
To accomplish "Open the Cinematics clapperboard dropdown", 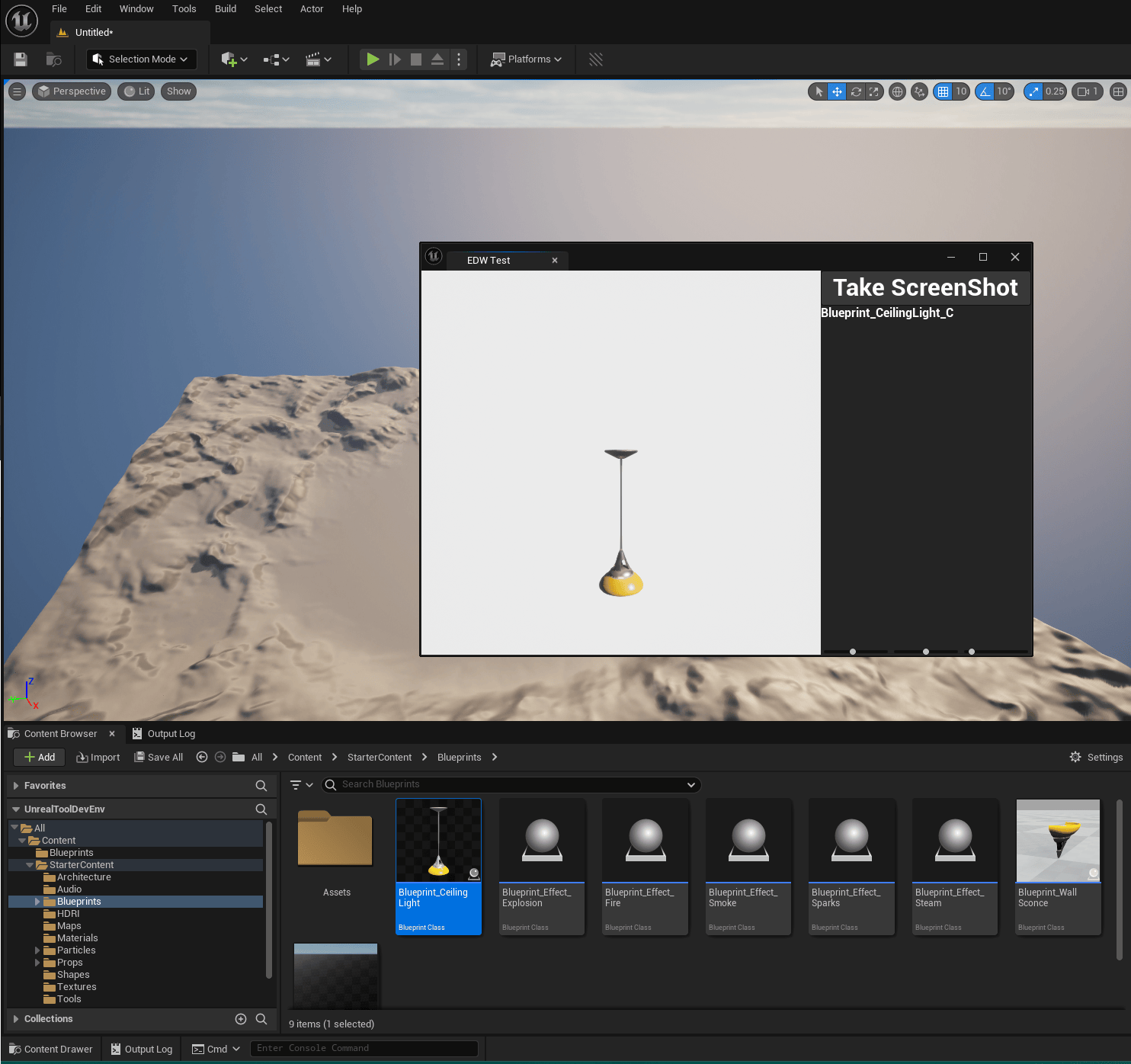I will [318, 59].
